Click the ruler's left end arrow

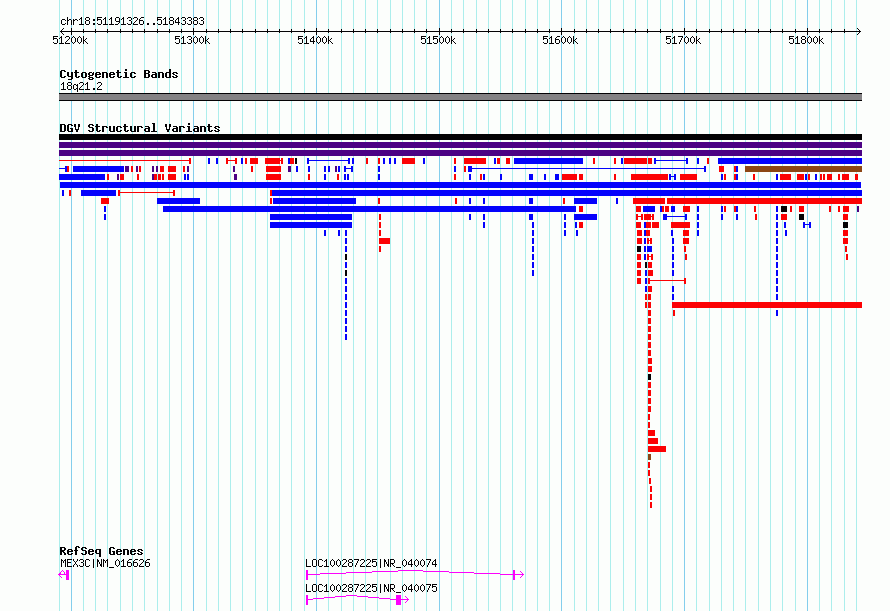[x=62, y=31]
